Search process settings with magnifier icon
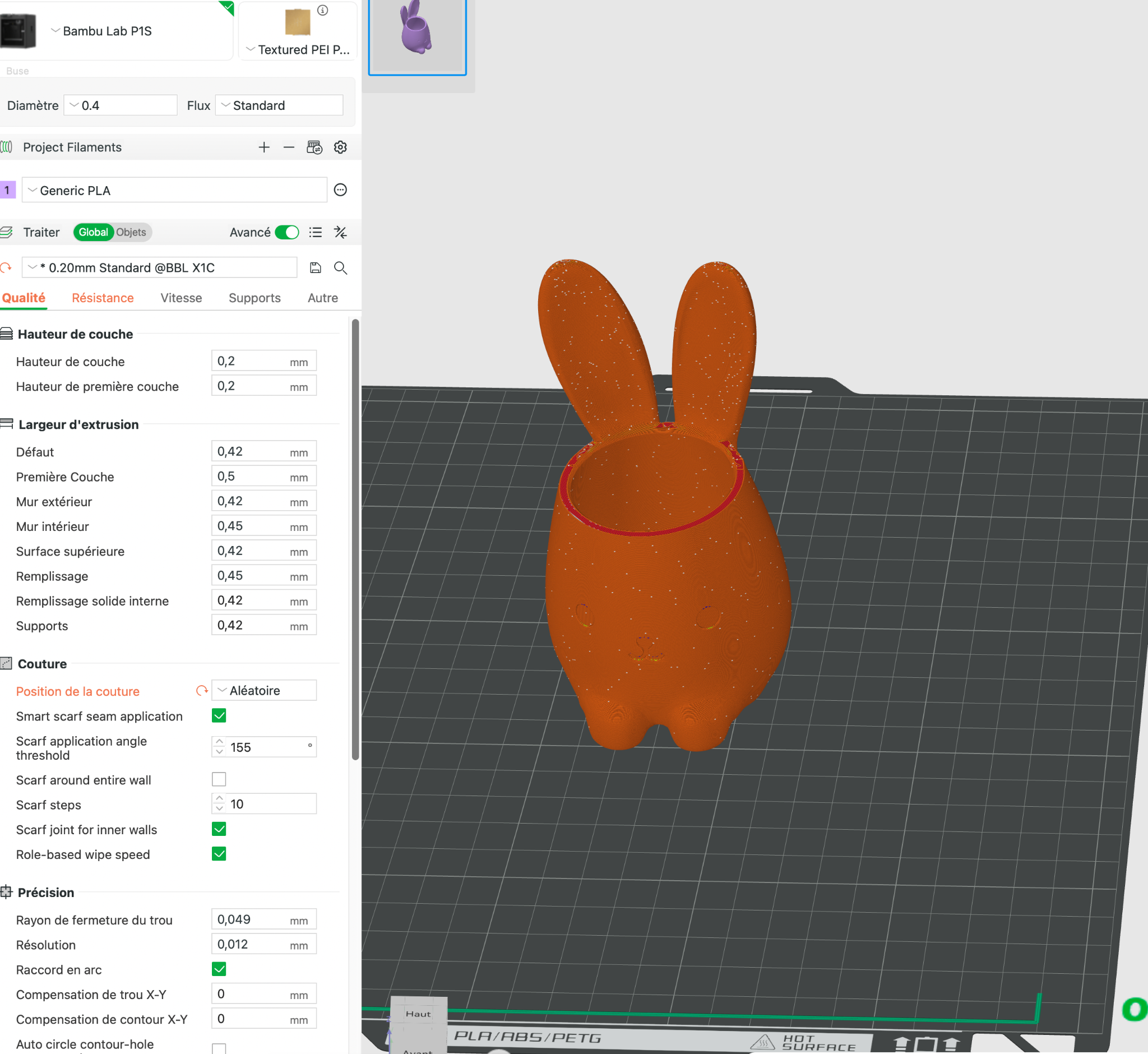The image size is (1148, 1054). pos(340,268)
